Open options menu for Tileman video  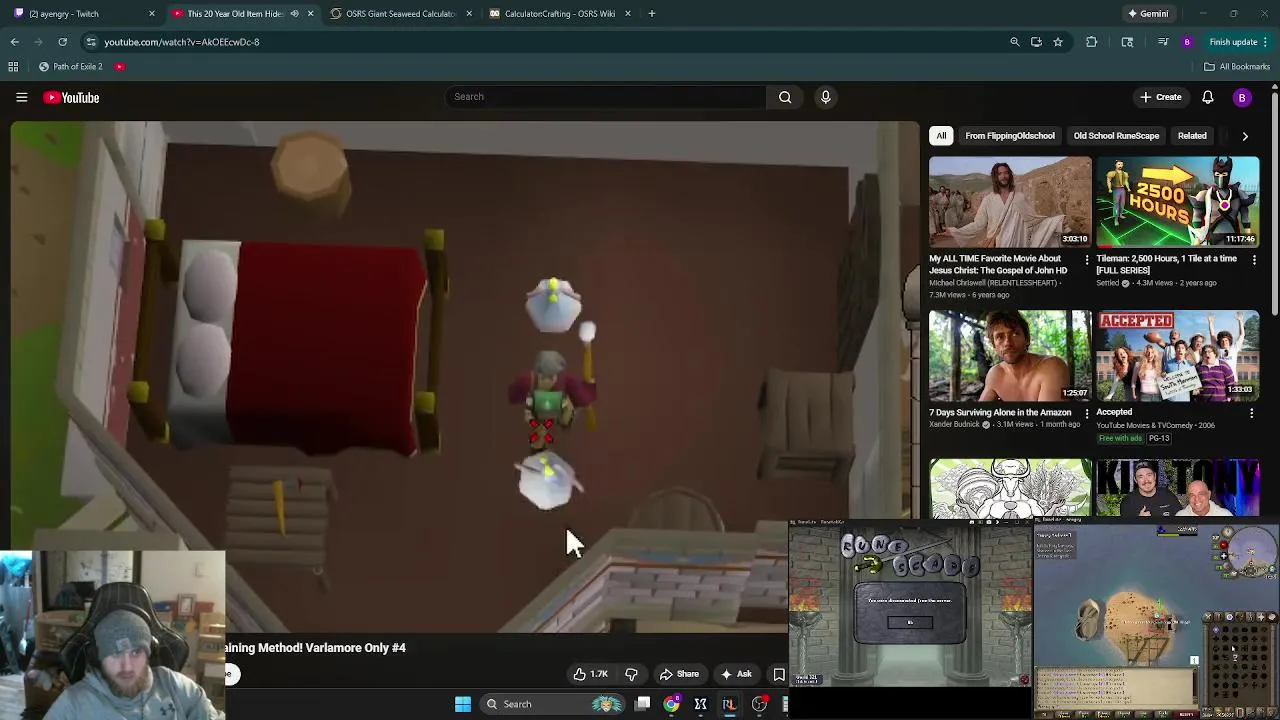pos(1254,260)
